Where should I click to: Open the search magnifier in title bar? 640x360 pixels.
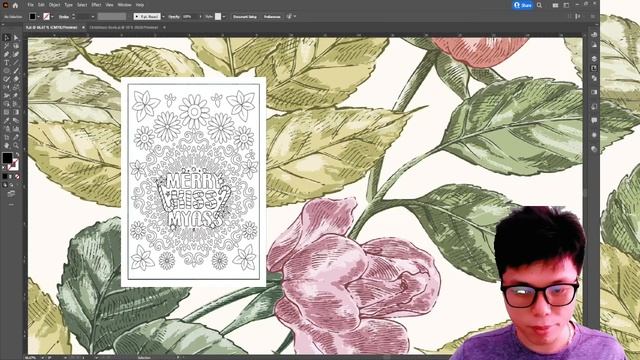[540, 5]
